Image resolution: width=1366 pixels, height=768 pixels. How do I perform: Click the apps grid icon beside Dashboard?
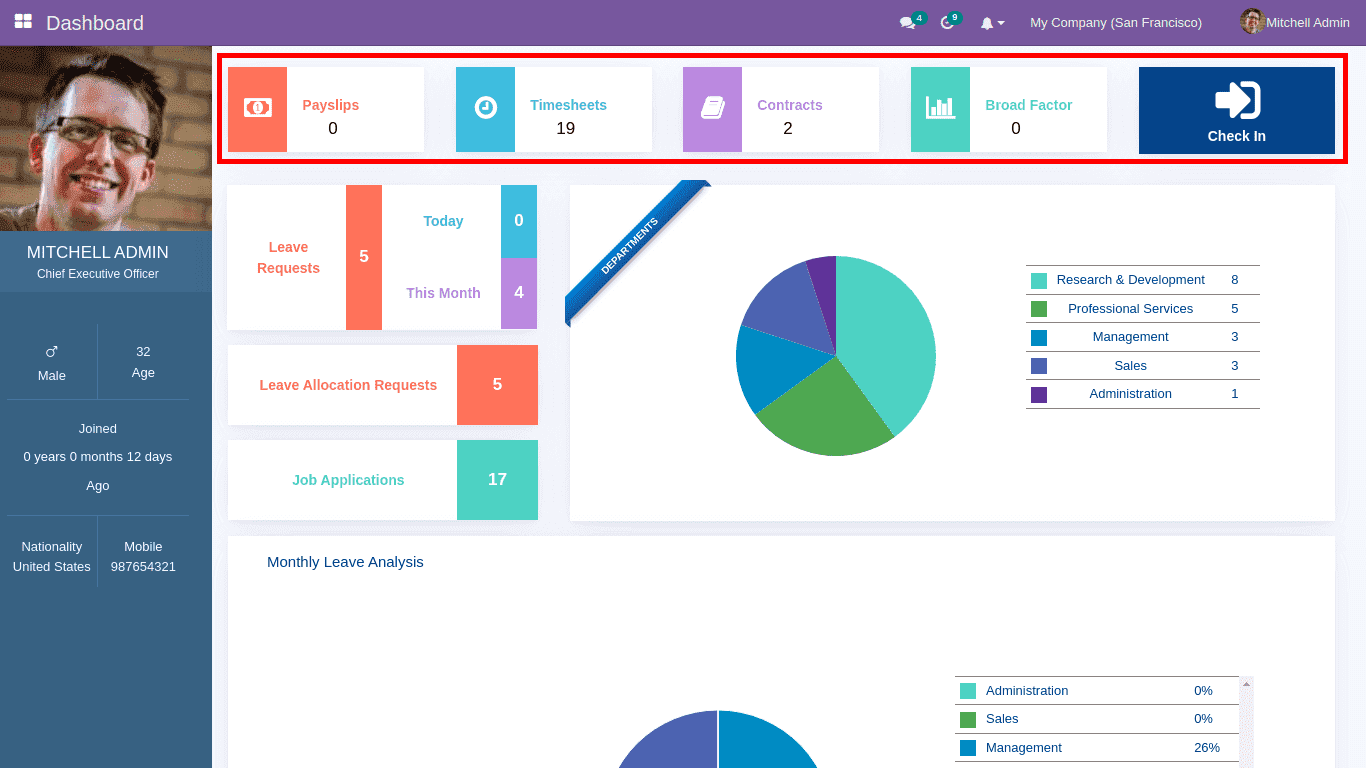tap(22, 21)
